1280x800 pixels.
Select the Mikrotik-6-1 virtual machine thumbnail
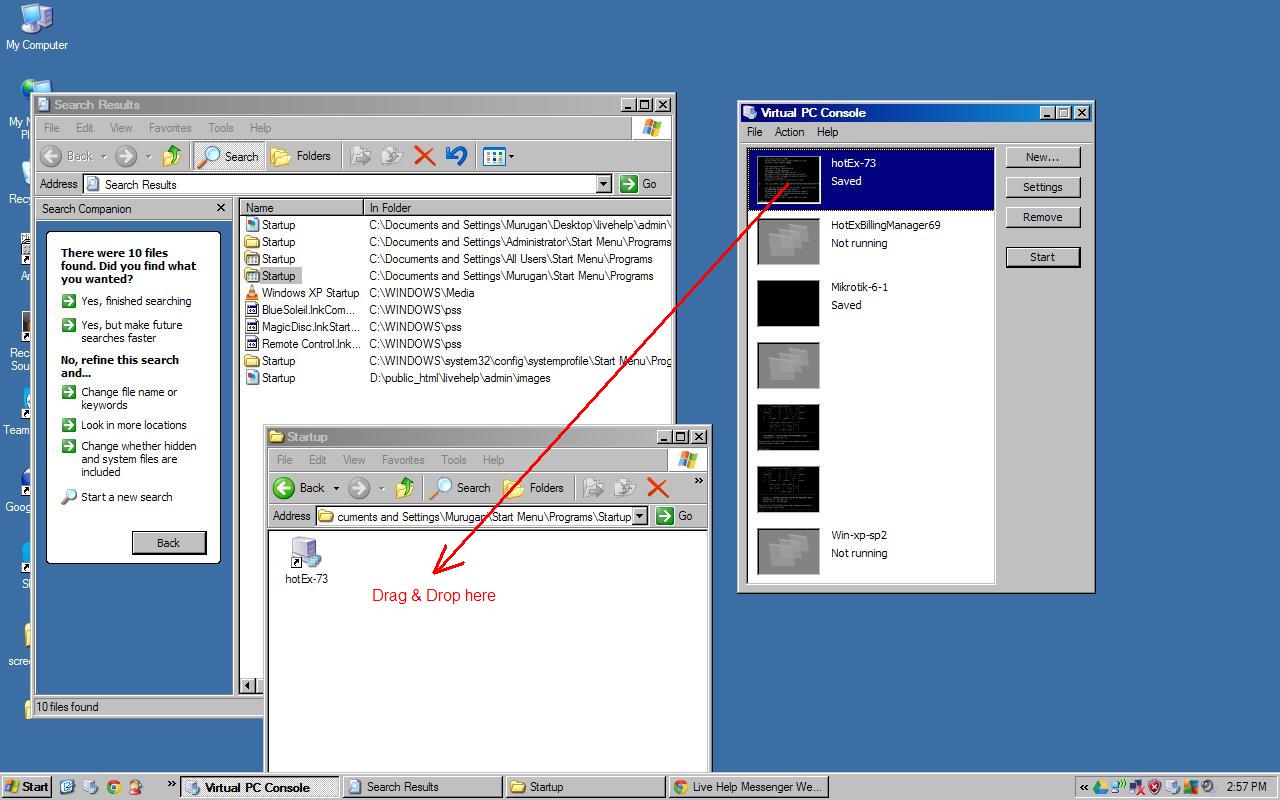point(788,303)
